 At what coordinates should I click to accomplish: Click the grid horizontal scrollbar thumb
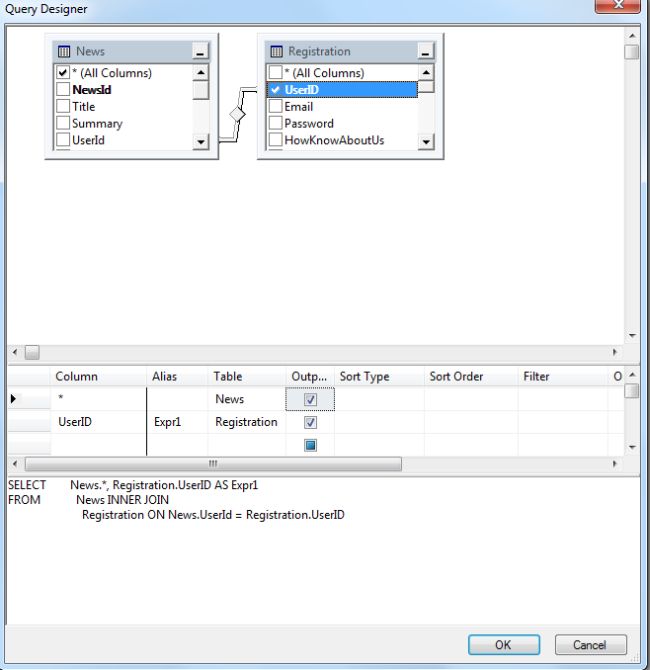213,464
